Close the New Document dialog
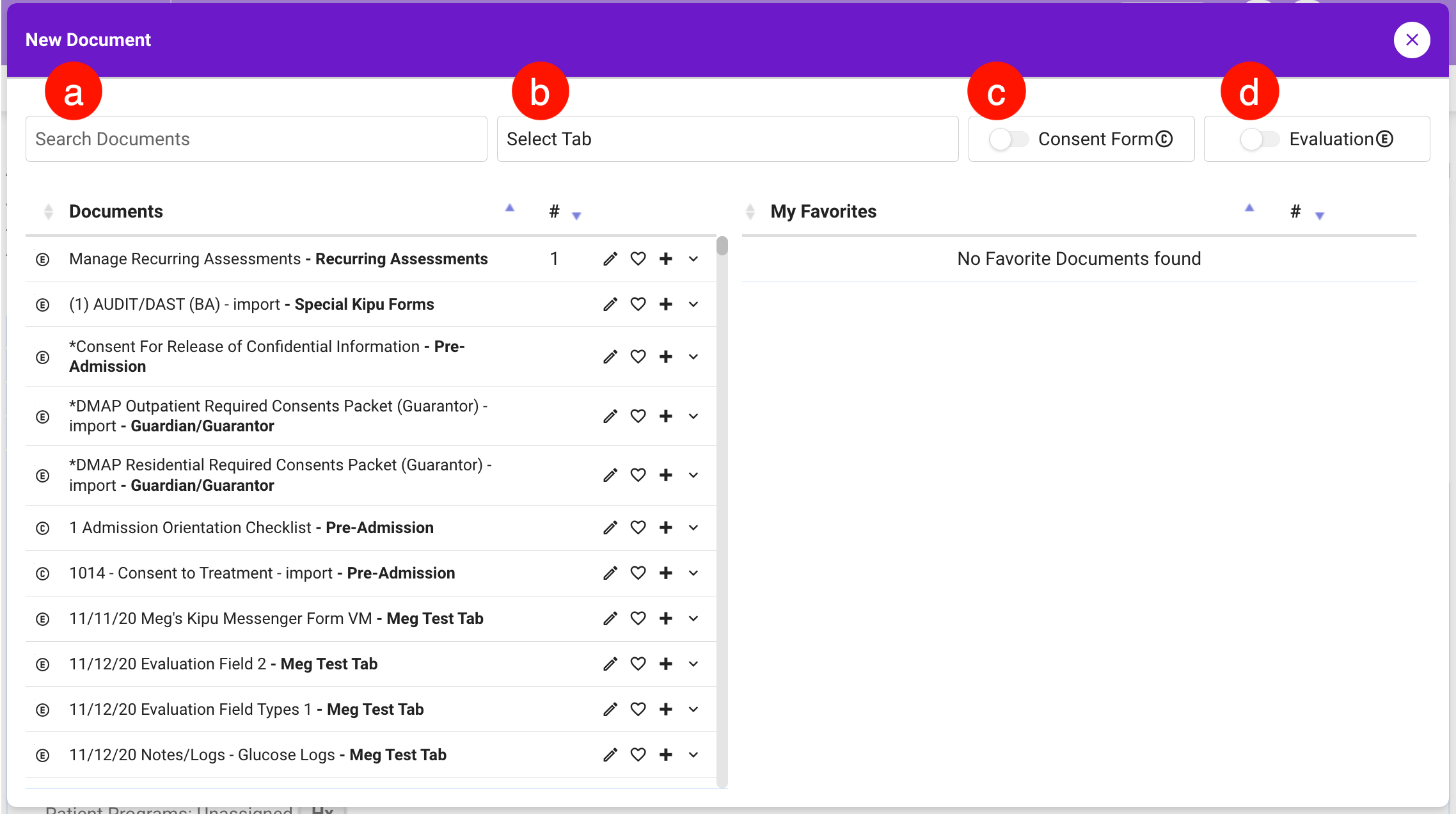 [1412, 40]
